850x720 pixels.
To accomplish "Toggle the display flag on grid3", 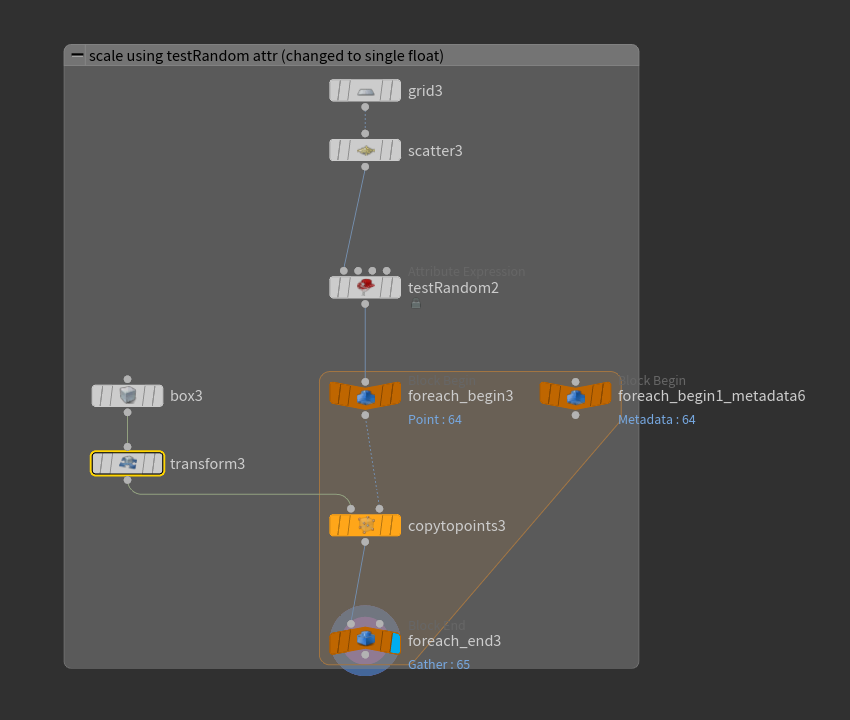I will click(x=393, y=91).
